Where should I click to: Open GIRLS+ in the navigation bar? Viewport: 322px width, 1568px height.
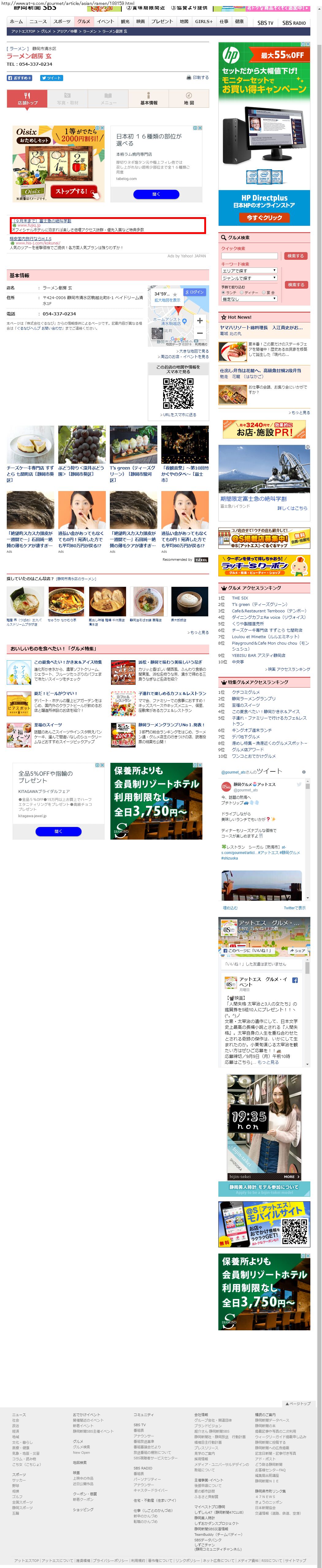click(204, 21)
